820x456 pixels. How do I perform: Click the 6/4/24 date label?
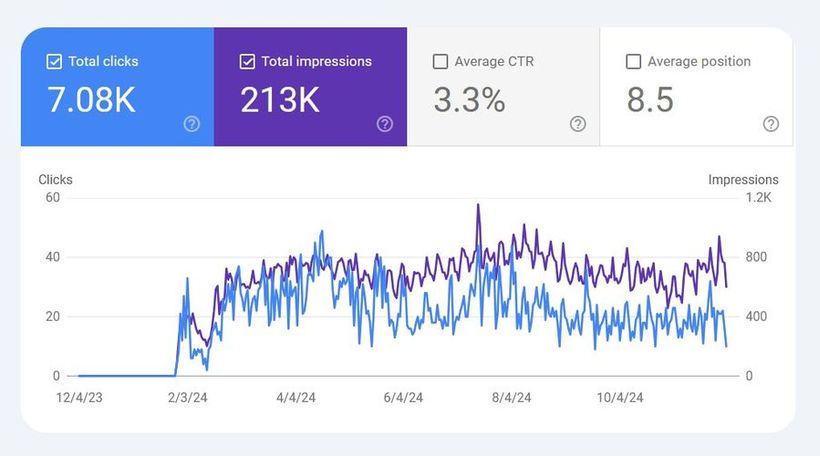pos(403,397)
